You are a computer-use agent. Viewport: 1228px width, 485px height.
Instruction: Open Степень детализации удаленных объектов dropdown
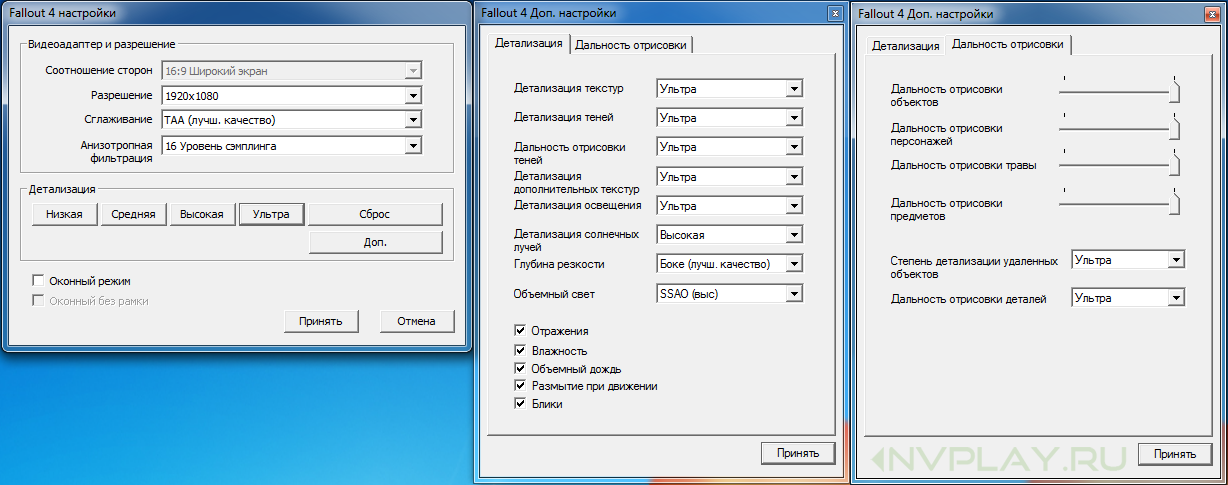[1128, 260]
